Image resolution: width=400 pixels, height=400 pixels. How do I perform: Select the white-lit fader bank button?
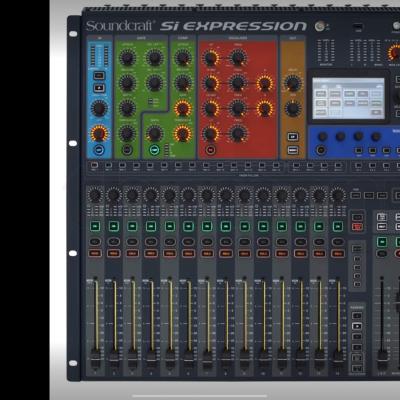pos(357,326)
